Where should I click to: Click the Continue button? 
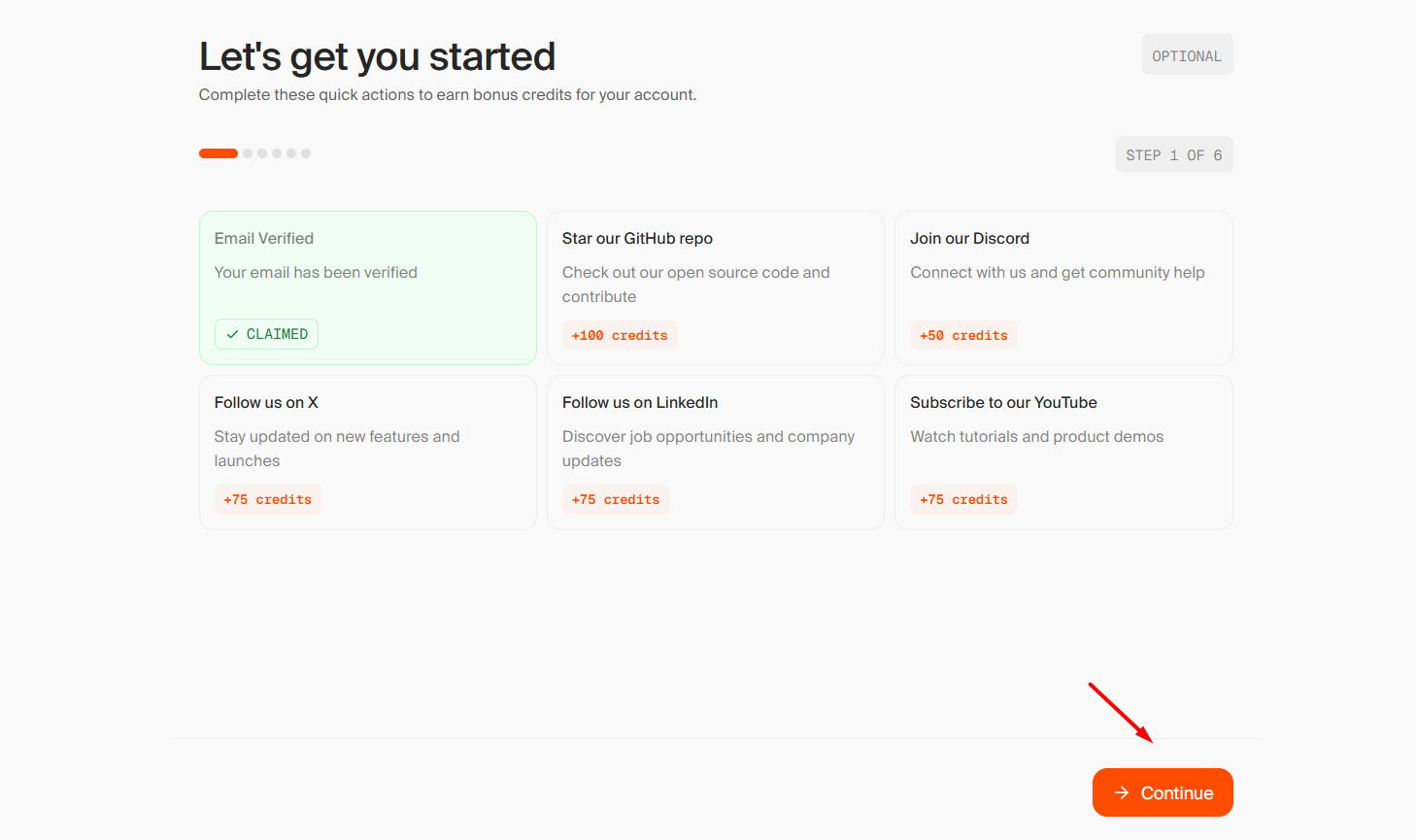(x=1163, y=792)
